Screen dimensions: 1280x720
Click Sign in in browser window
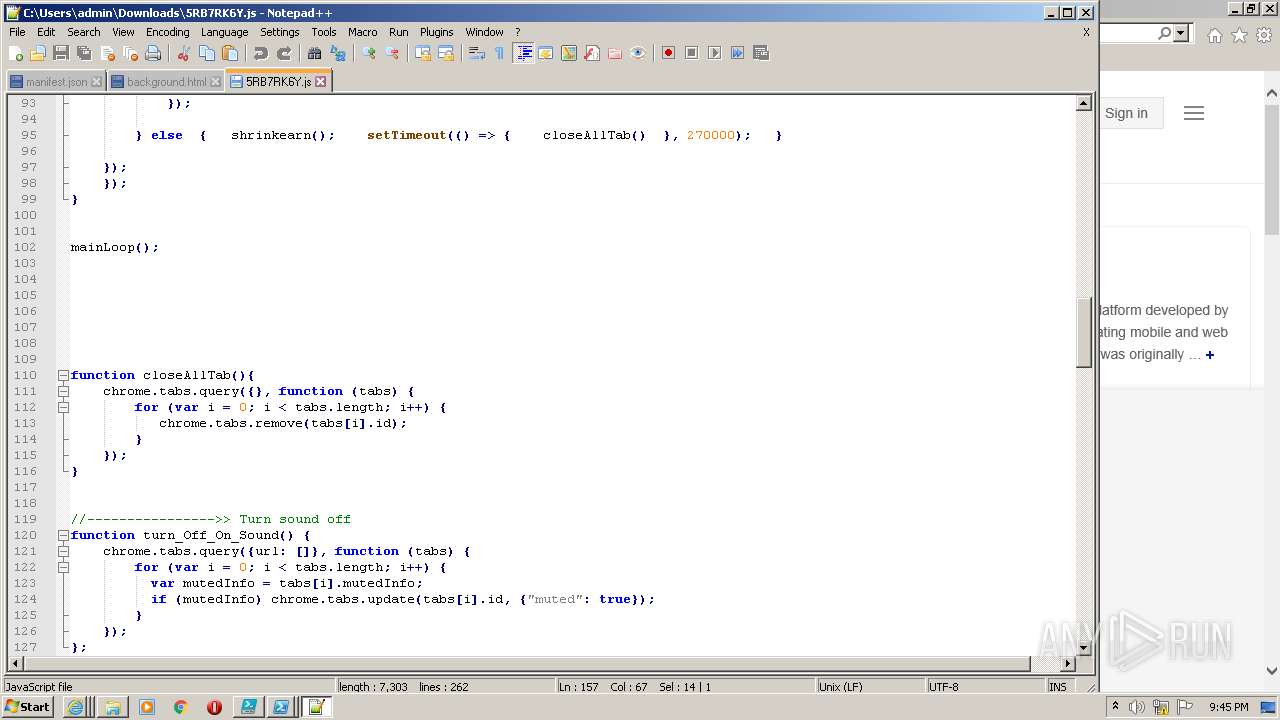(1126, 113)
